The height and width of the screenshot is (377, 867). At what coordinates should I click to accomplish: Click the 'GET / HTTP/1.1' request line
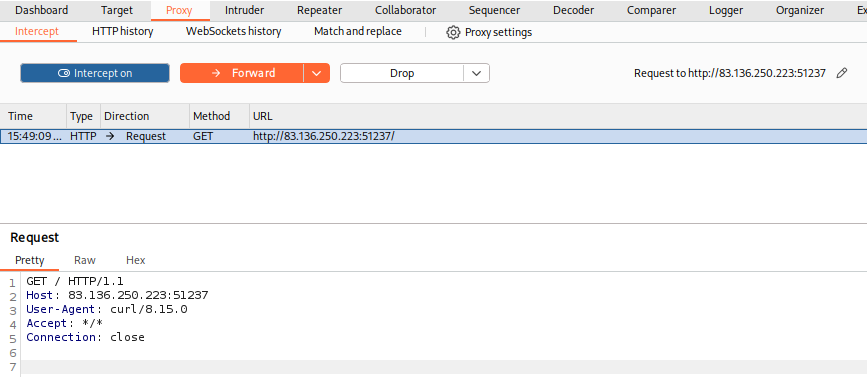tap(75, 282)
